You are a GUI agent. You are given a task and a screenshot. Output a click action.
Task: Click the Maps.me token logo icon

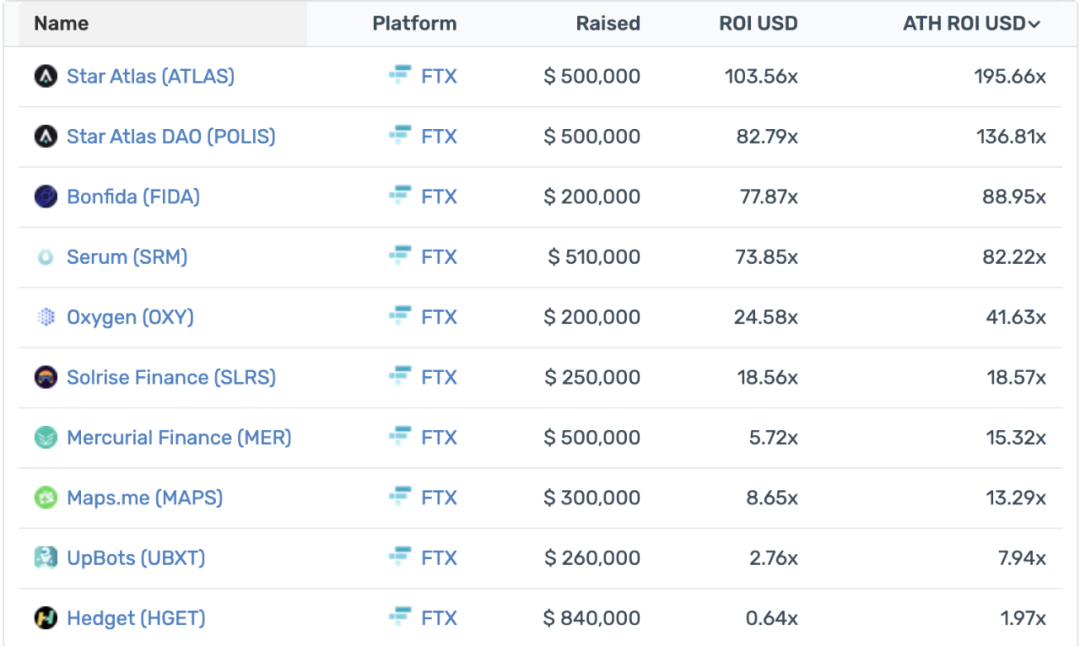[x=46, y=497]
